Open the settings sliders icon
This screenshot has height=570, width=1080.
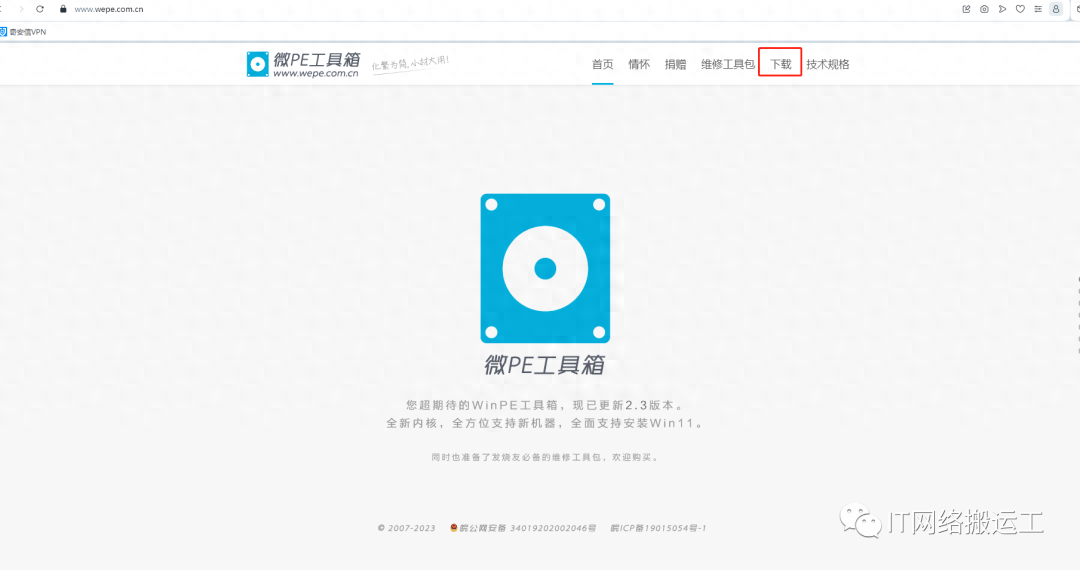click(x=1038, y=9)
